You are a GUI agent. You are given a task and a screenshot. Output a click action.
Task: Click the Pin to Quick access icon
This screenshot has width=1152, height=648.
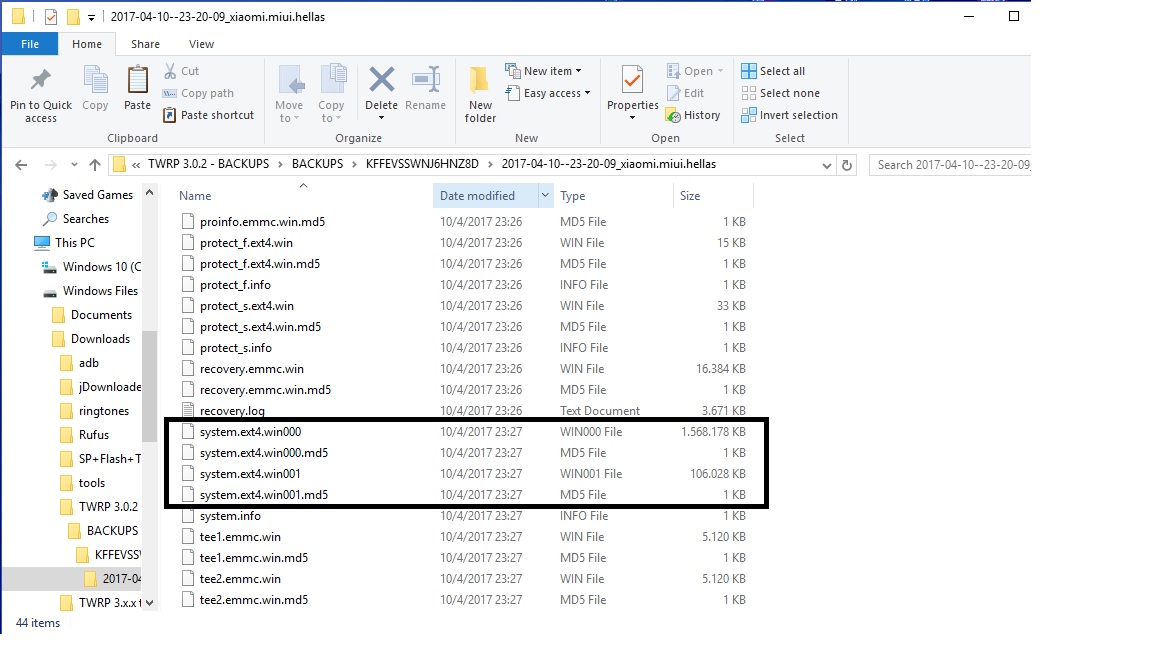[x=40, y=82]
